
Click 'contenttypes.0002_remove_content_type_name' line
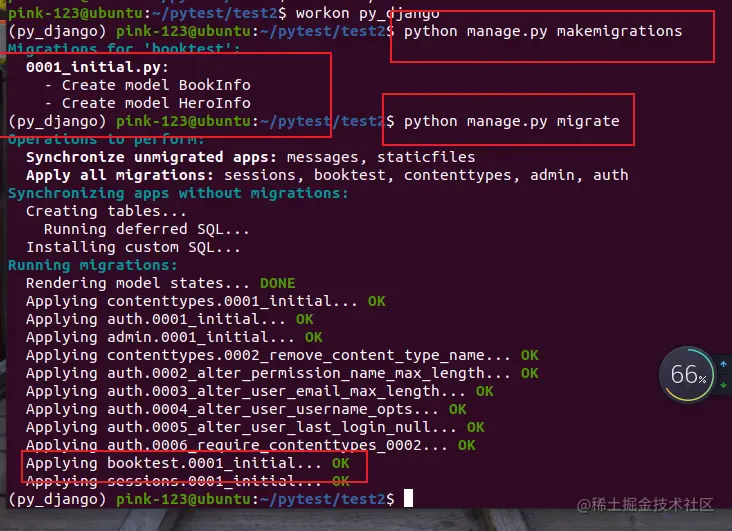(x=282, y=355)
